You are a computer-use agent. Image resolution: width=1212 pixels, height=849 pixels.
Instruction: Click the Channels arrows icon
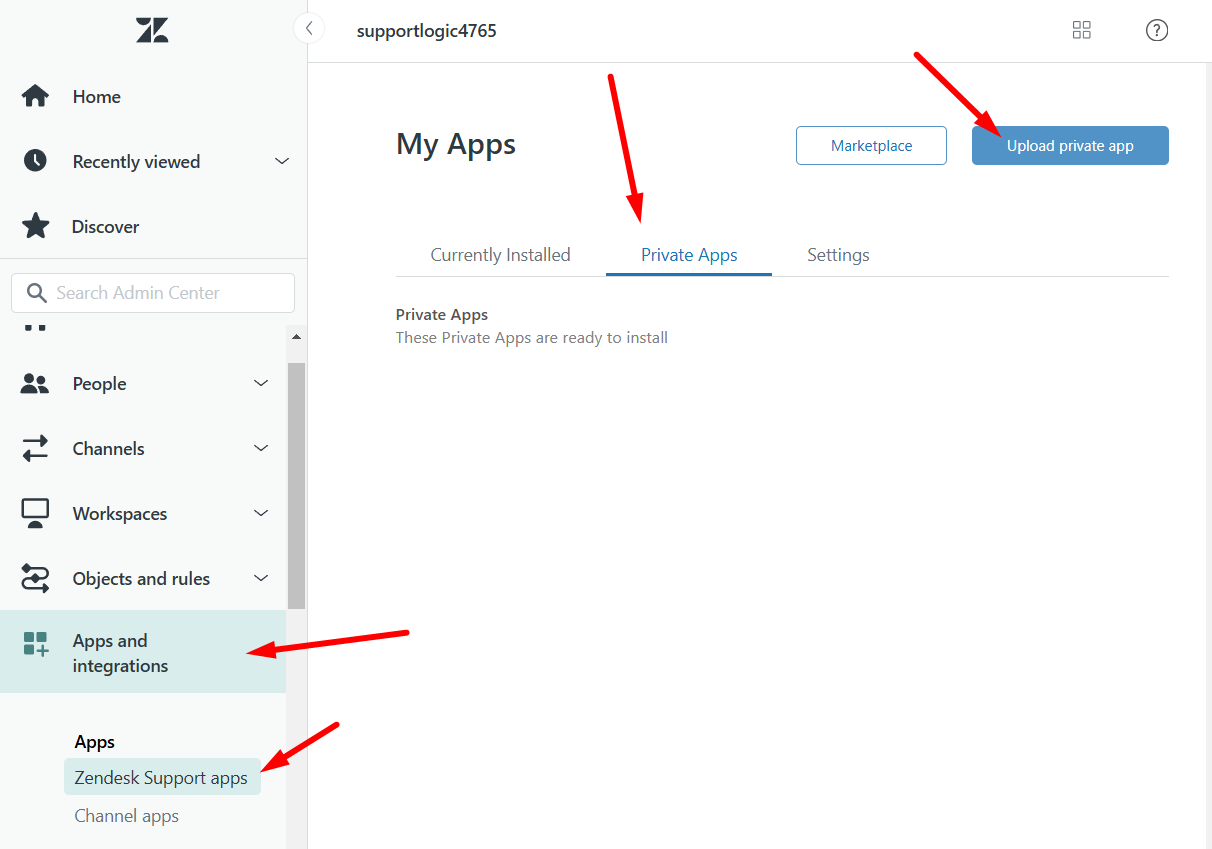[35, 448]
